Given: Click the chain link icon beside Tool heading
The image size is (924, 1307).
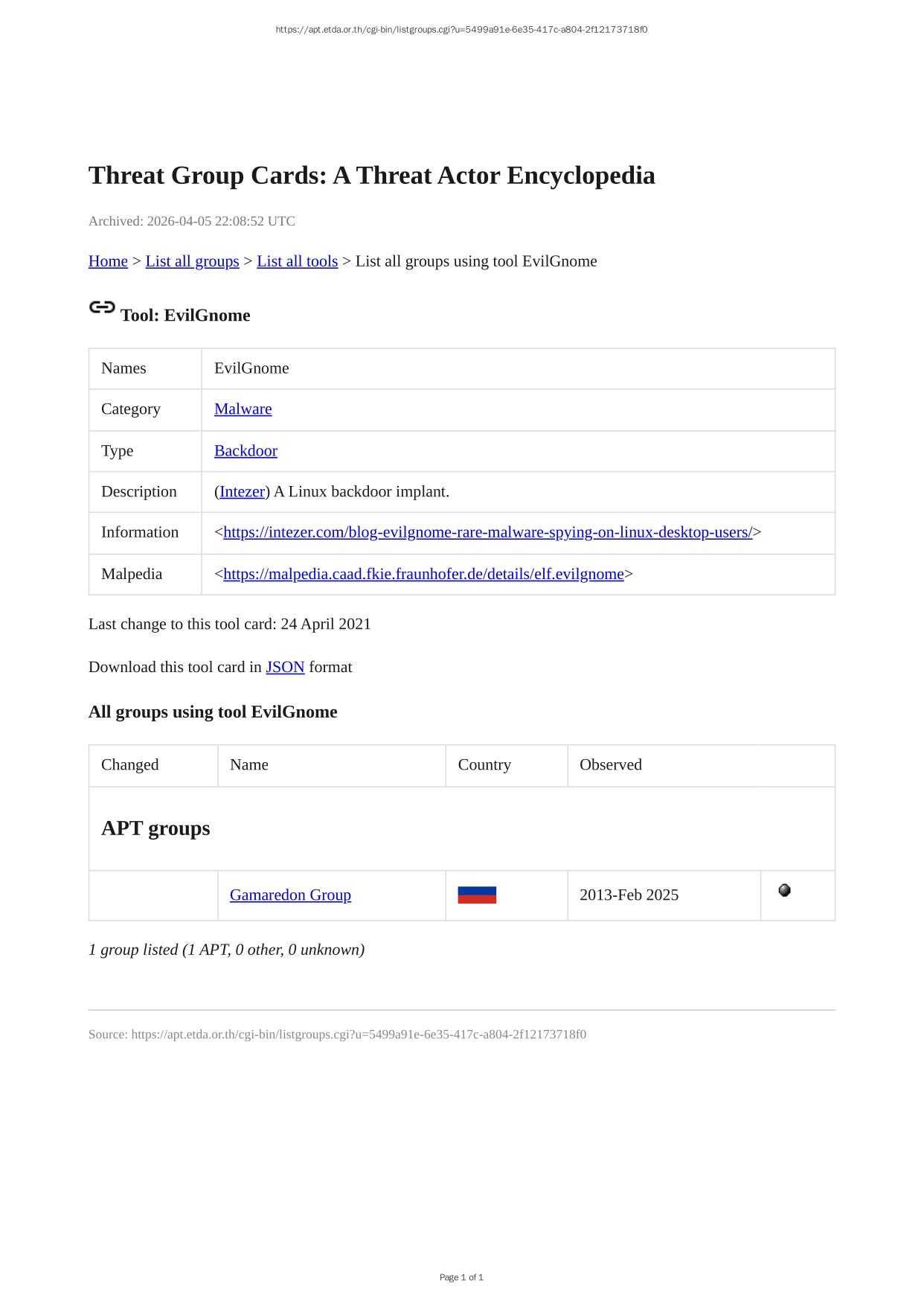Looking at the screenshot, I should pos(102,307).
